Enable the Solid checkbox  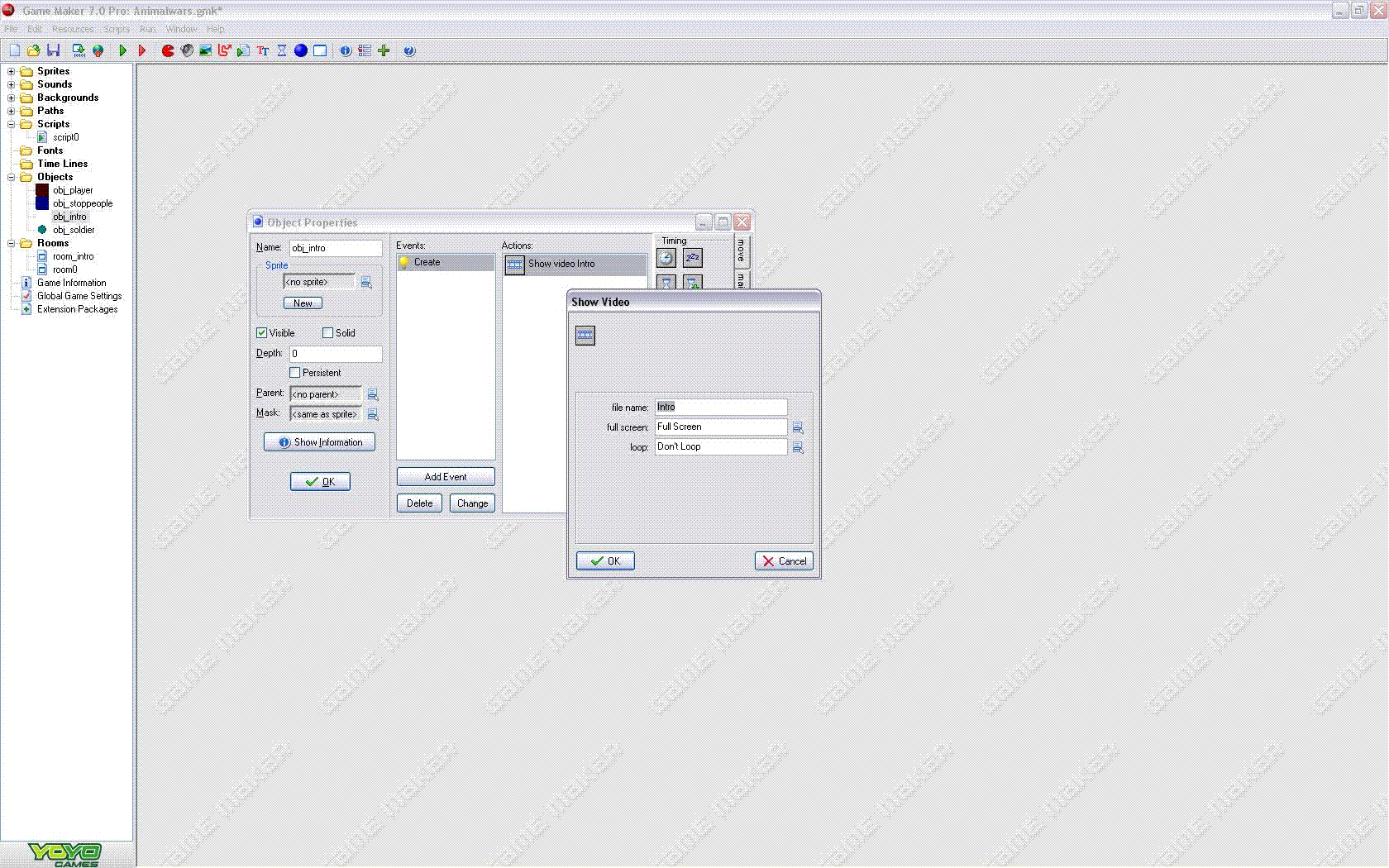click(x=327, y=333)
